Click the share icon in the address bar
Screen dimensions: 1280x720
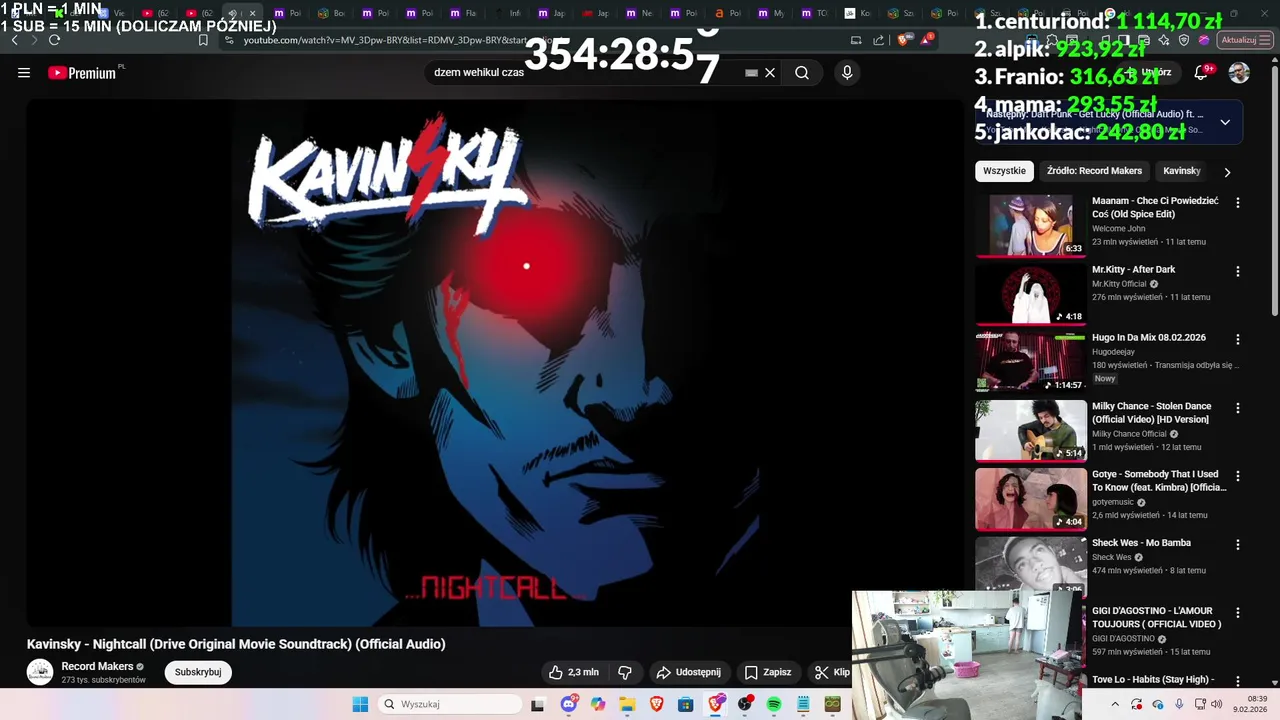[x=879, y=40]
